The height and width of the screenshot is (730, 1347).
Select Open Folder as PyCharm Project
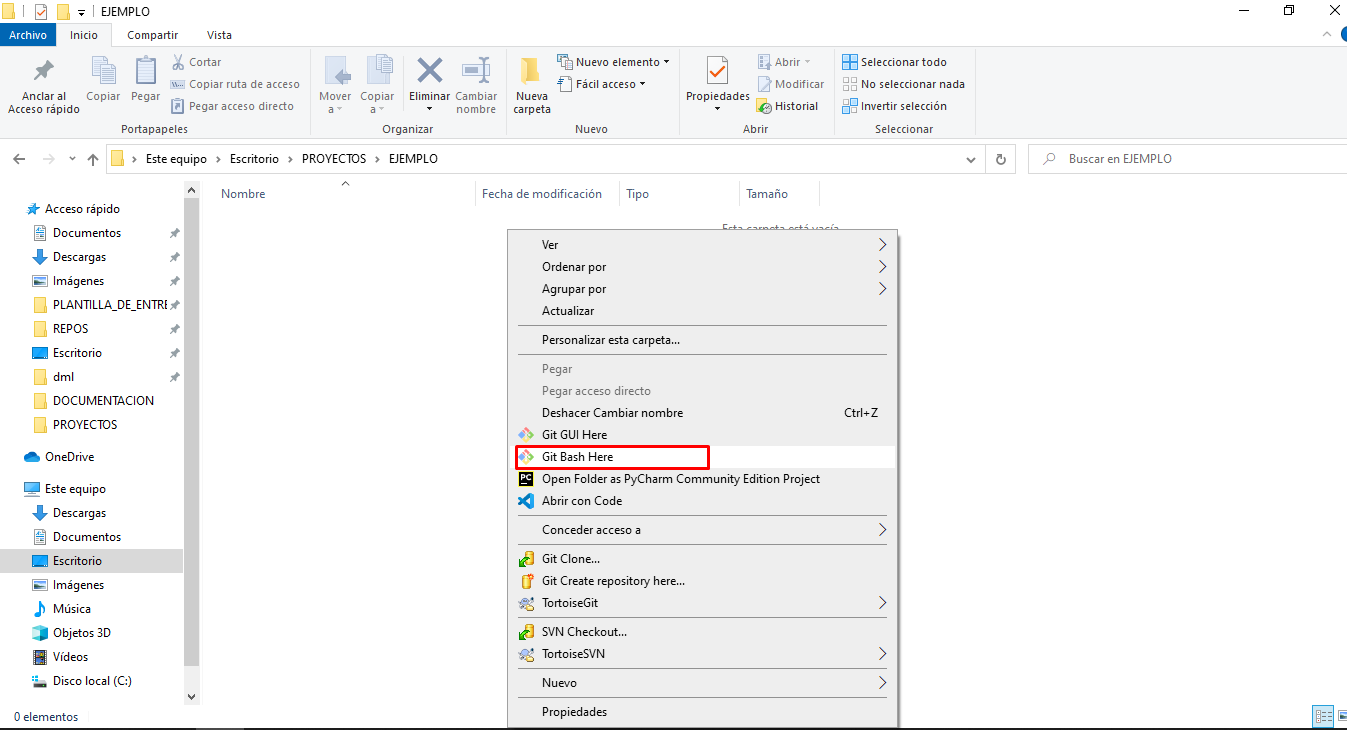[701, 479]
